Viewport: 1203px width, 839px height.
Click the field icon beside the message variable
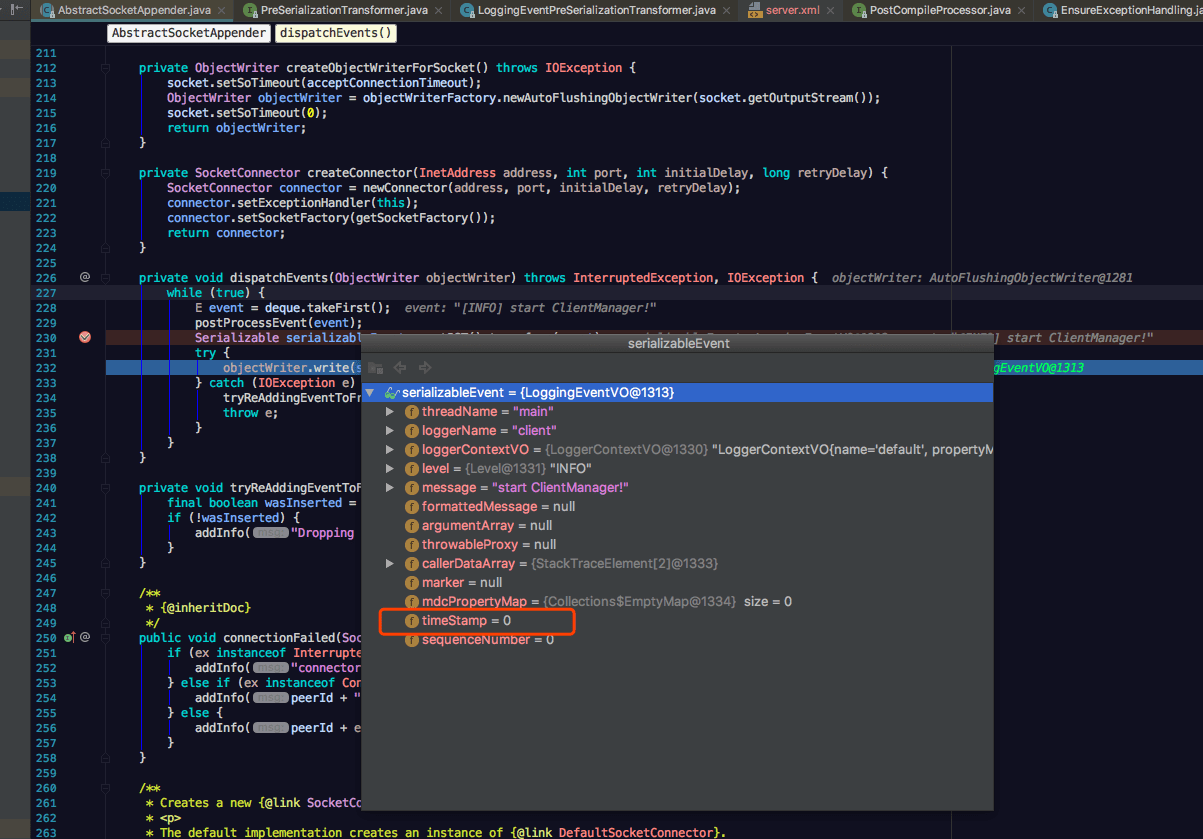(412, 487)
